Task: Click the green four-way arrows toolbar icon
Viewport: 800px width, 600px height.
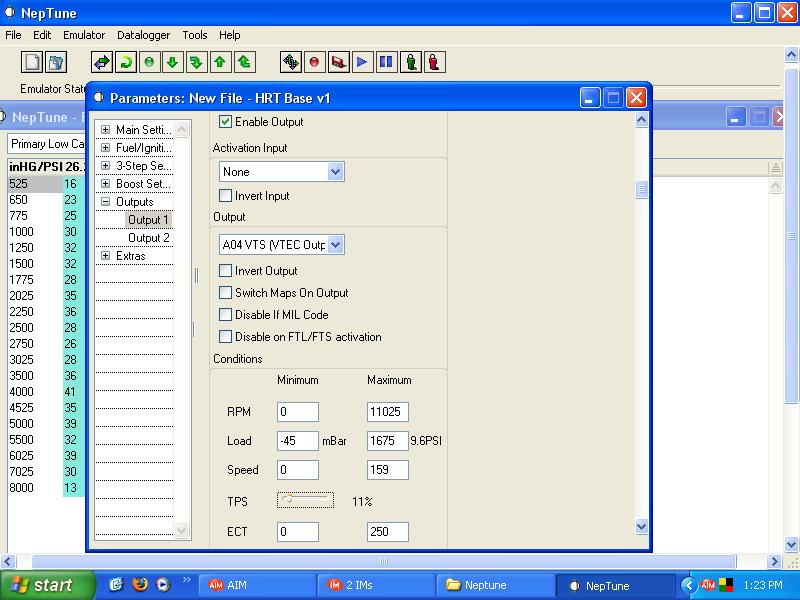Action: click(x=291, y=62)
